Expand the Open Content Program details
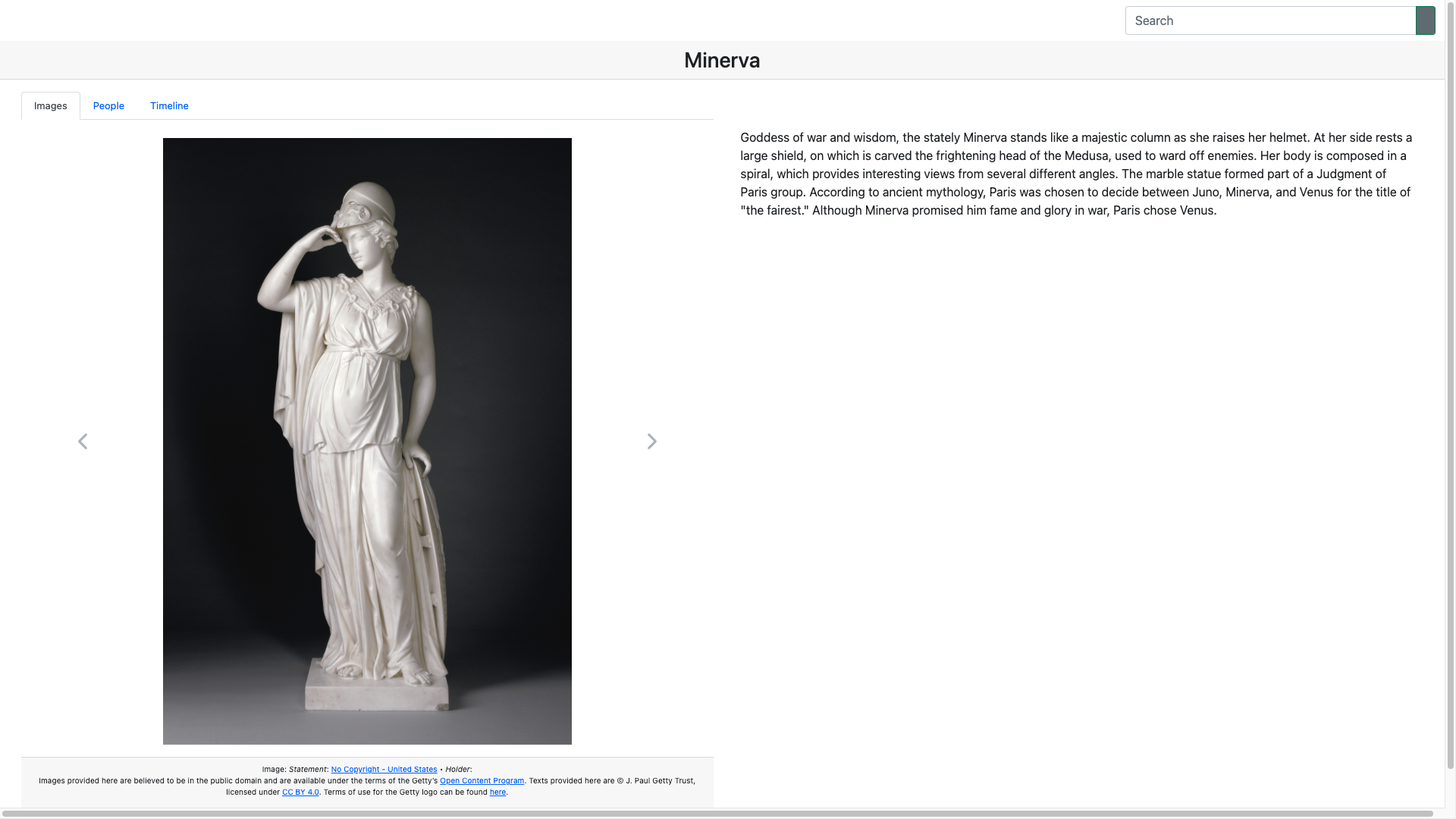 tap(481, 780)
